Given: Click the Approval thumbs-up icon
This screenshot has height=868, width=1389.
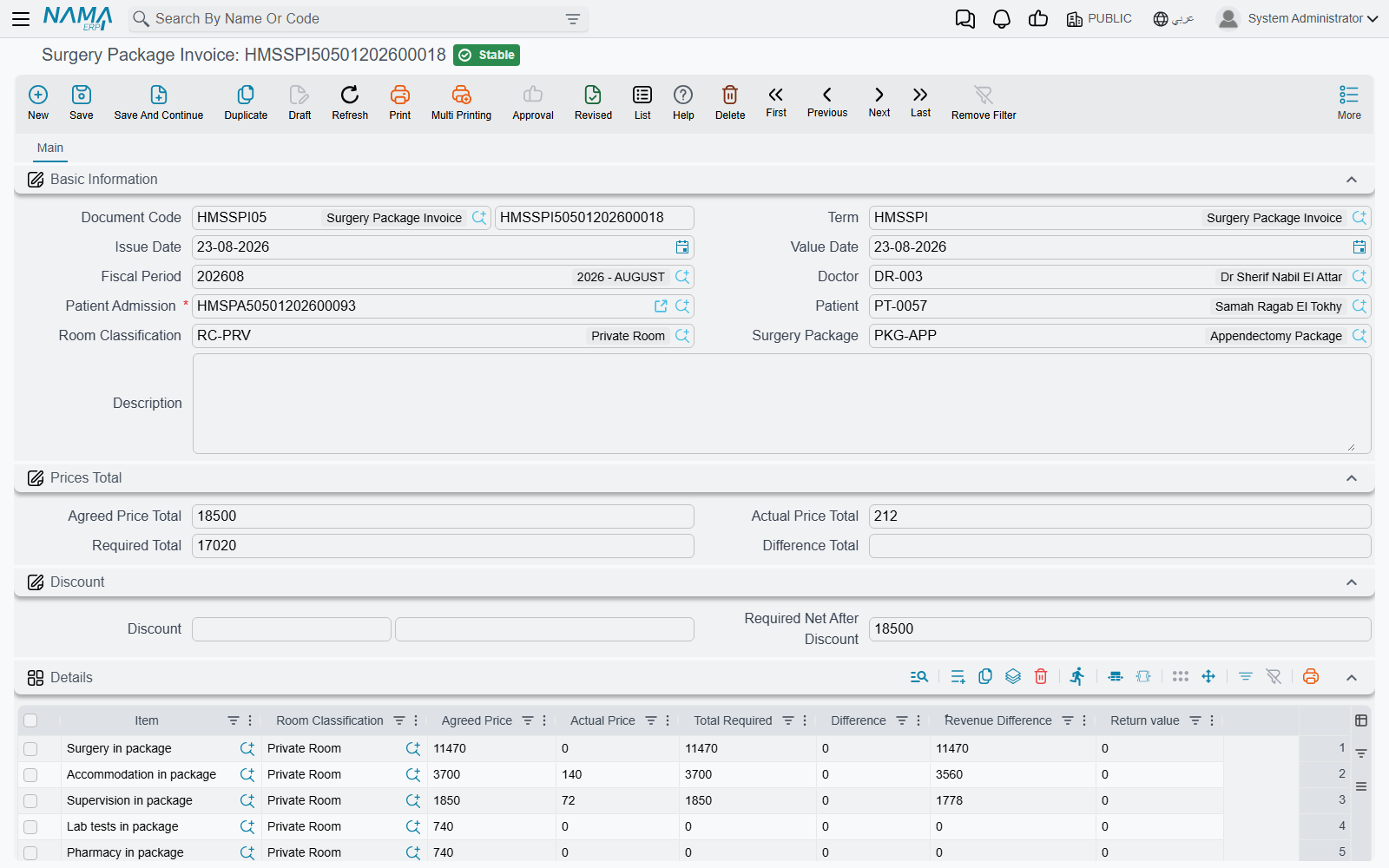Looking at the screenshot, I should pyautogui.click(x=533, y=95).
